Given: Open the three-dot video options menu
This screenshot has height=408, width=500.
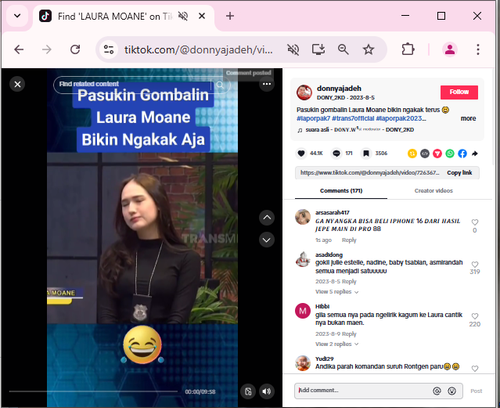Looking at the screenshot, I should [x=267, y=84].
